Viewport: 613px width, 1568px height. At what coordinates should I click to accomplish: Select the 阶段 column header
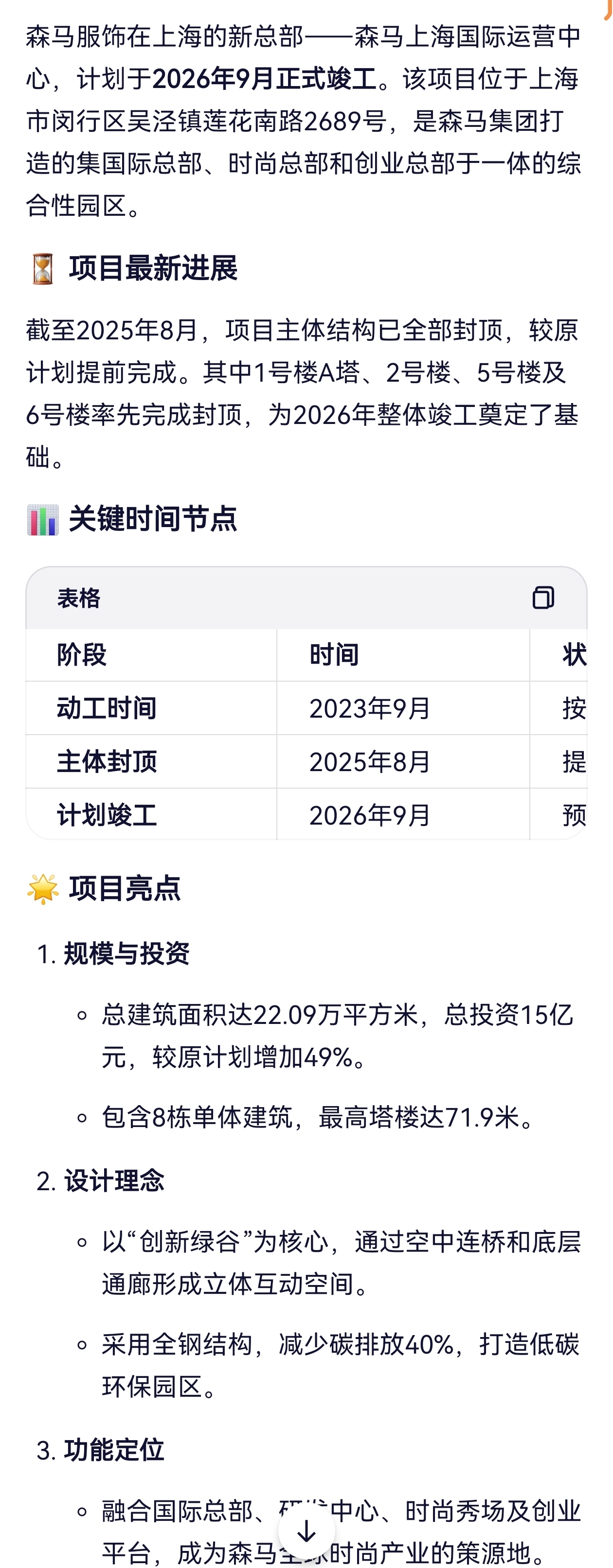tap(82, 655)
